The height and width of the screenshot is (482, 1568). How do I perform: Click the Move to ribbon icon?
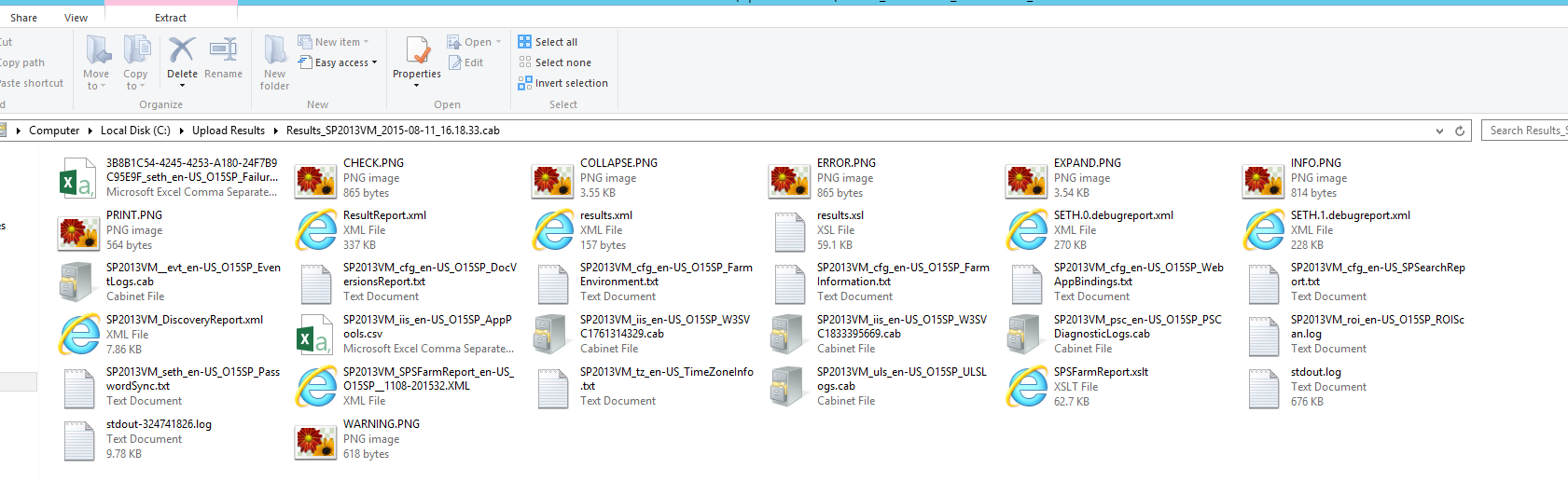point(97,50)
